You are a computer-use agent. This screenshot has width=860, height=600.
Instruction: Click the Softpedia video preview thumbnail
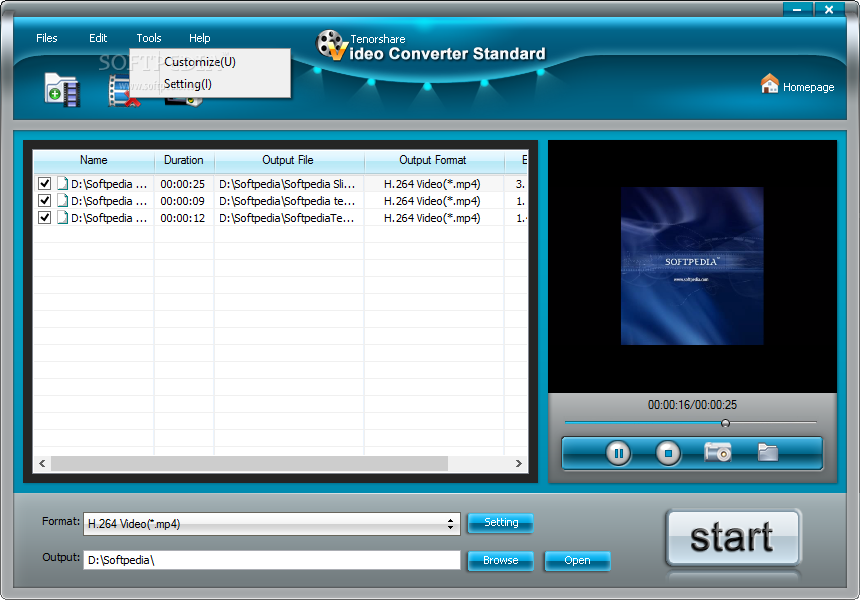pos(692,266)
